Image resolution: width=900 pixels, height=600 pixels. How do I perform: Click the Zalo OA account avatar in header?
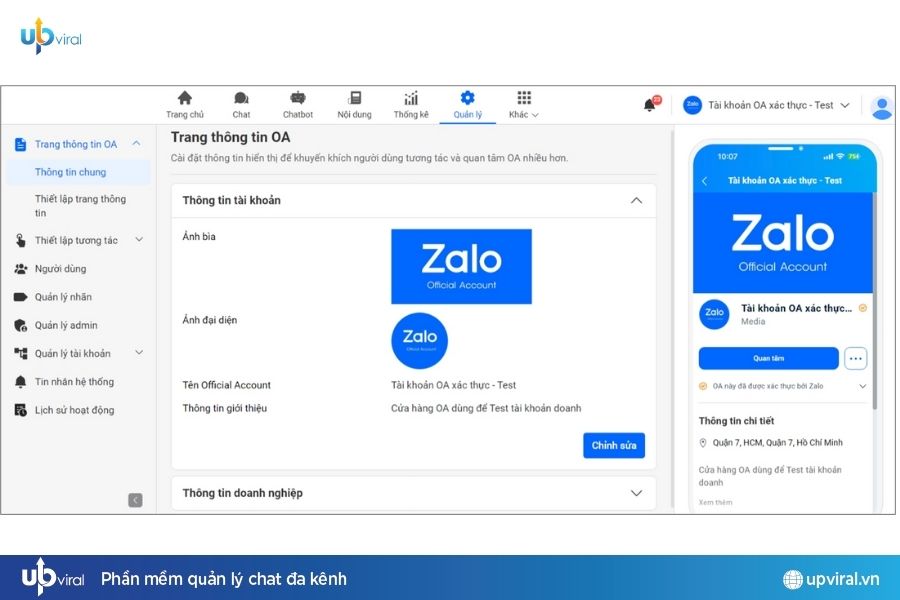pyautogui.click(x=693, y=105)
